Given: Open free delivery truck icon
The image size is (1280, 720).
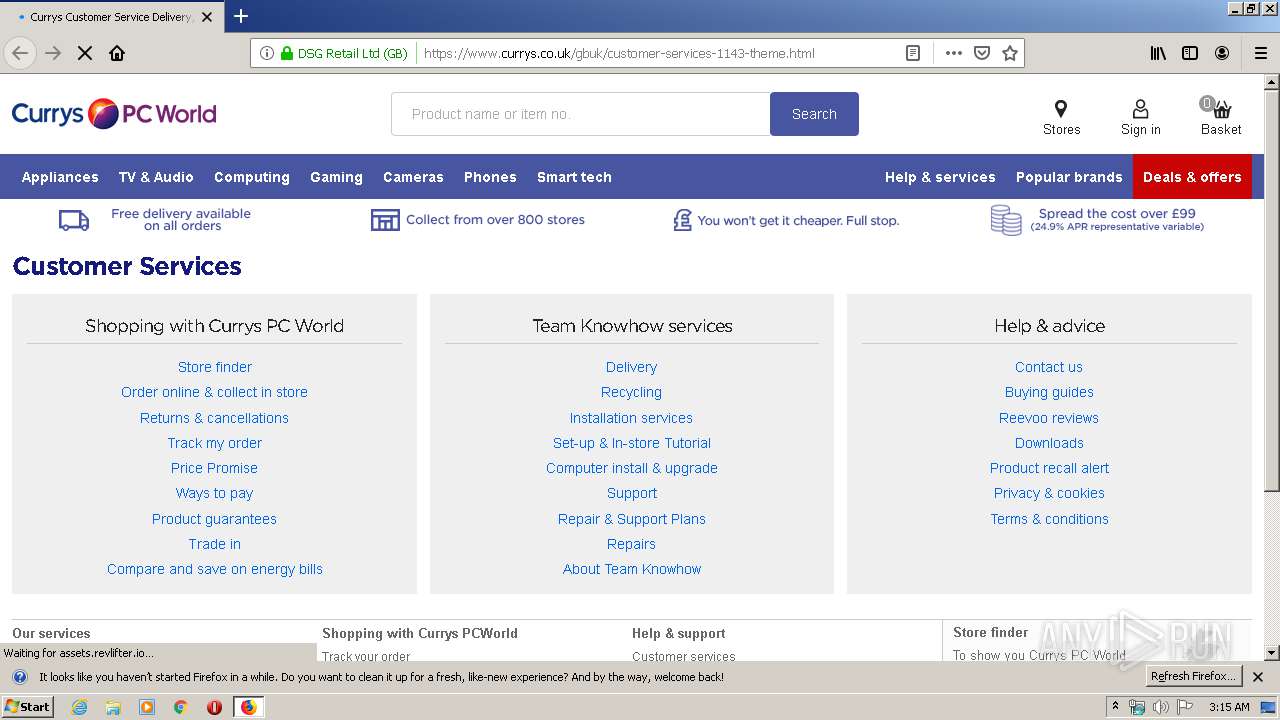Looking at the screenshot, I should 74,220.
